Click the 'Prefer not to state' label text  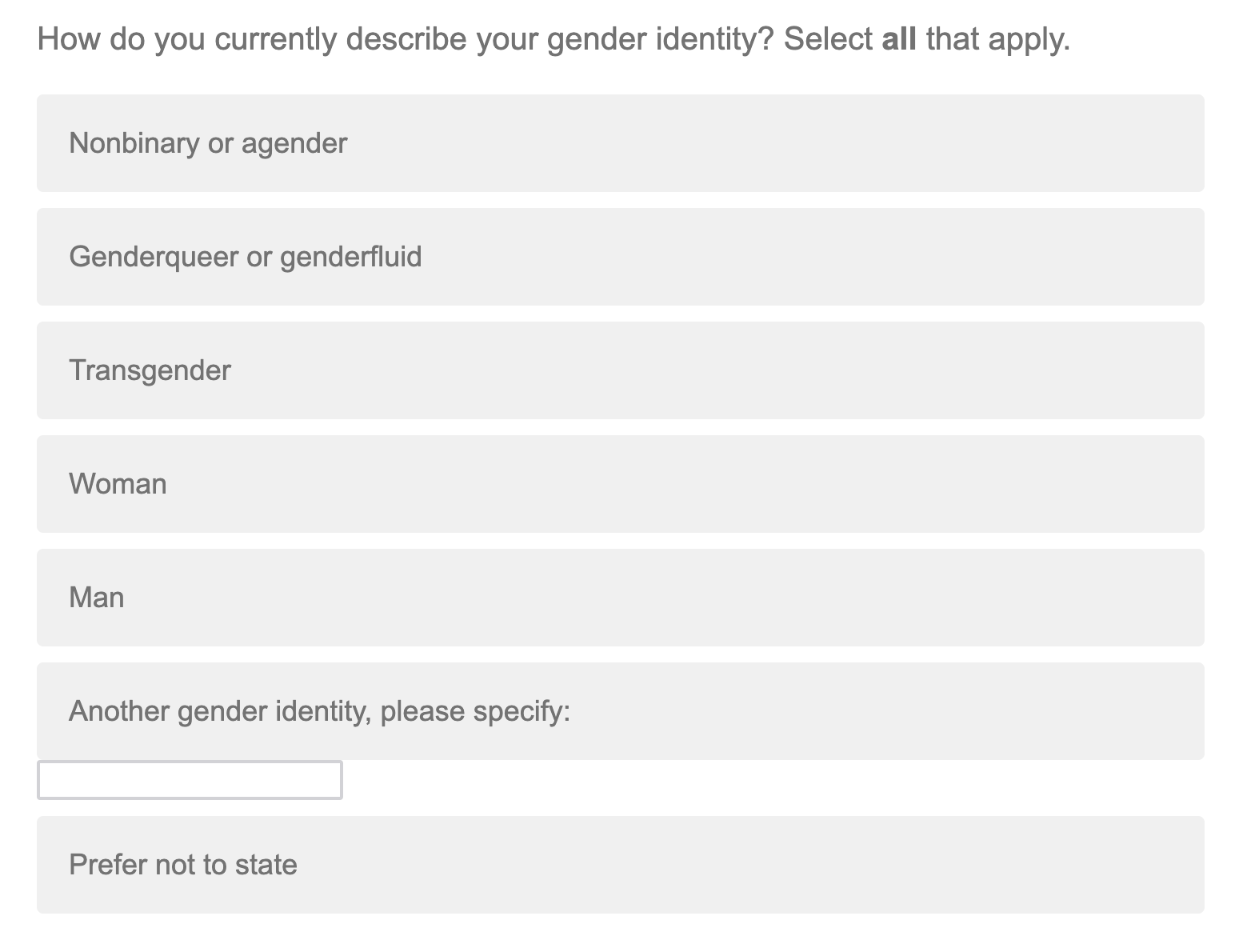click(x=183, y=865)
